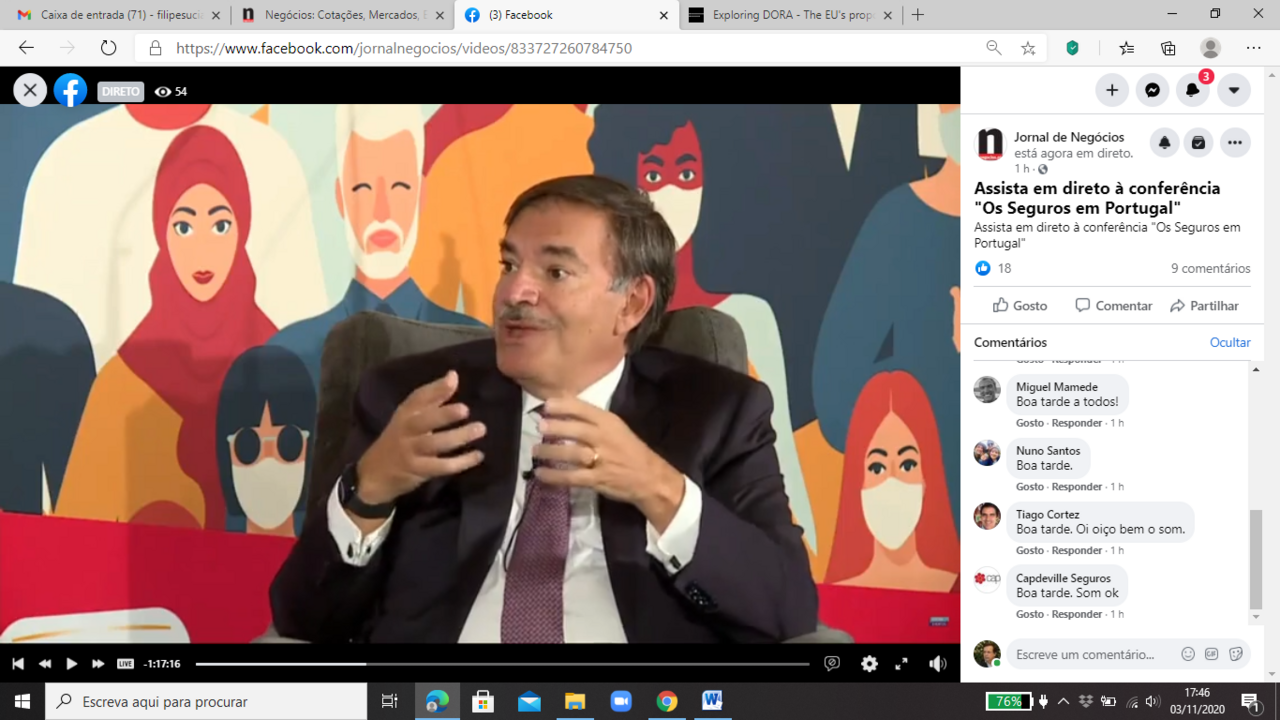Viewport: 1280px width, 720px height.
Task: Open browser Collections
Action: coord(1168,48)
